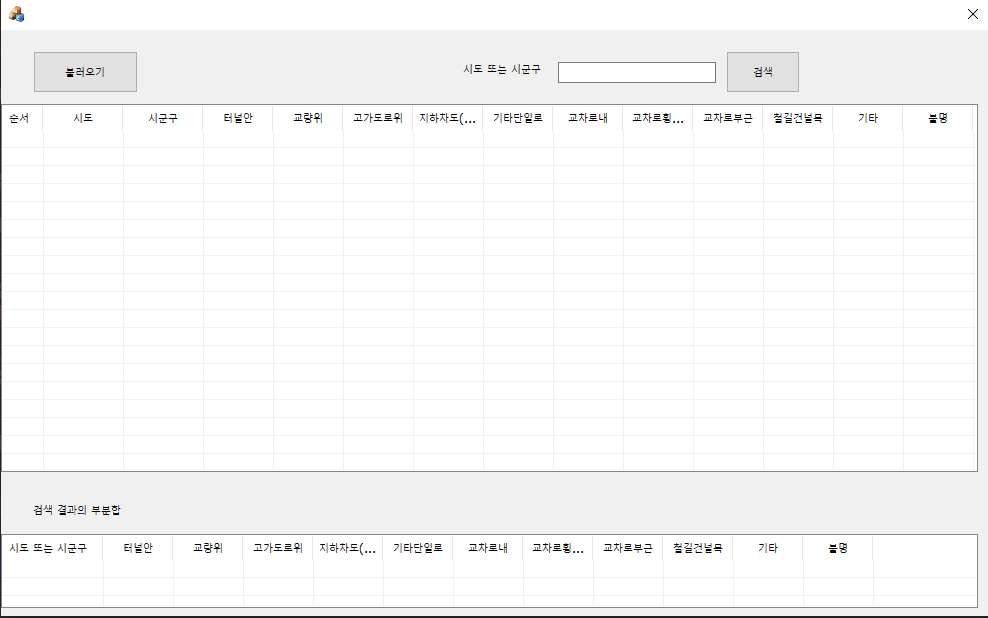Click subtotal grid 기타 column header
The width and height of the screenshot is (988, 618).
(x=767, y=548)
